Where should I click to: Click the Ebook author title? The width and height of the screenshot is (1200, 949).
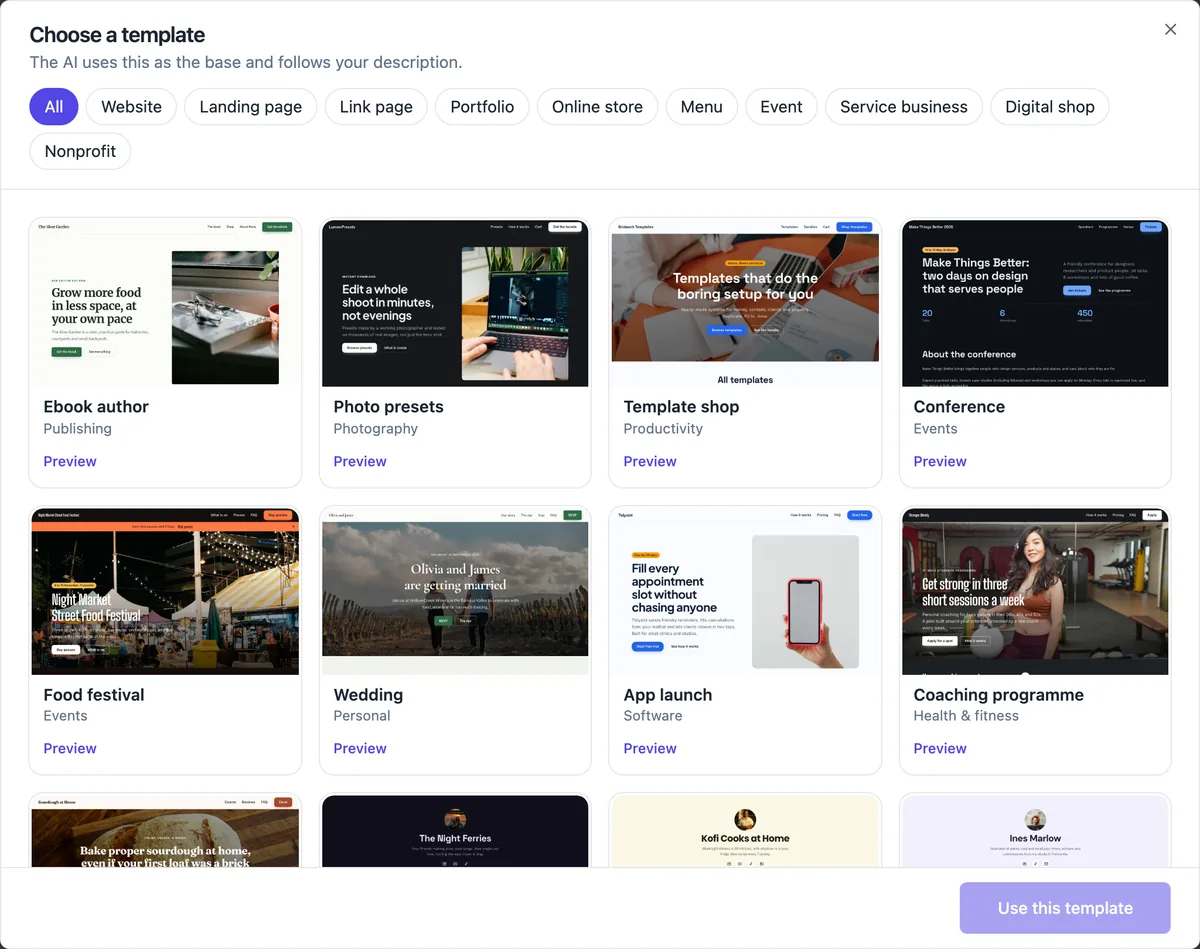96,407
